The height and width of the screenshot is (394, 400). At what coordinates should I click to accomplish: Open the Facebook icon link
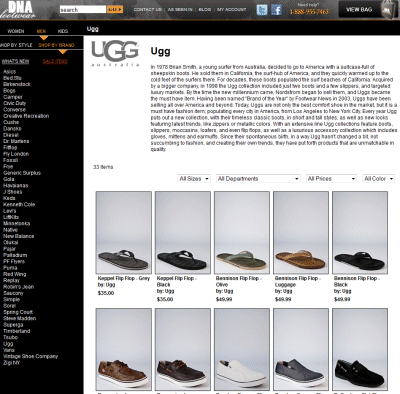click(x=277, y=10)
